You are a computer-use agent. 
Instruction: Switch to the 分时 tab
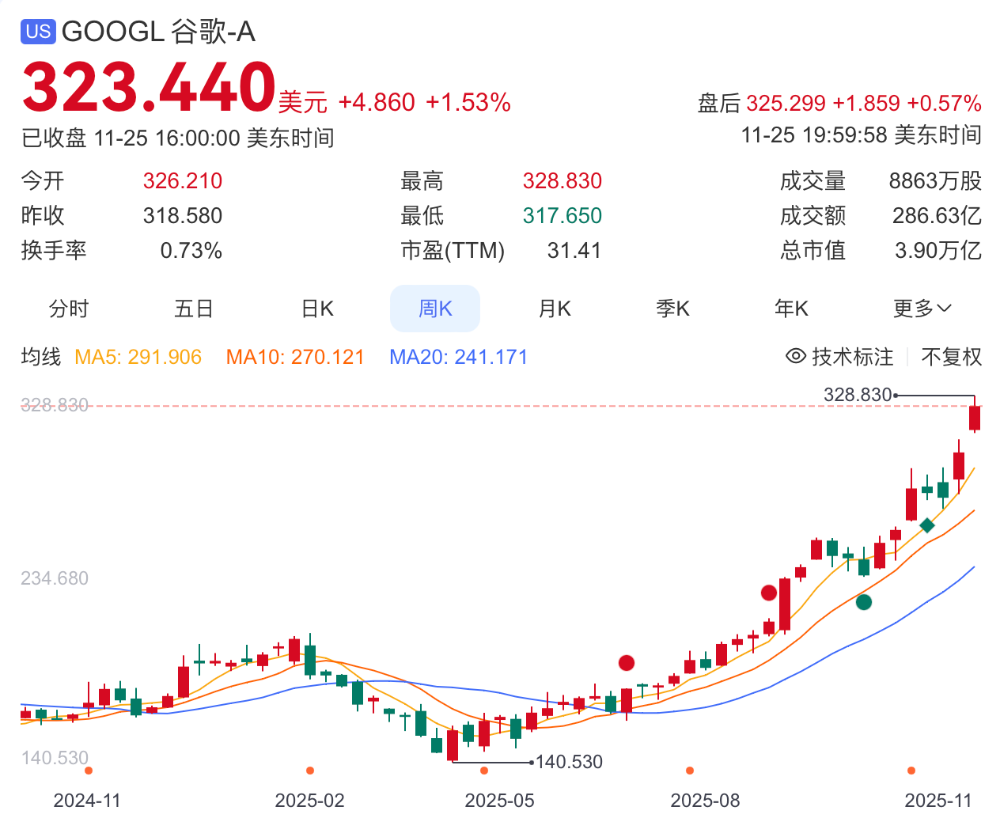[69, 309]
